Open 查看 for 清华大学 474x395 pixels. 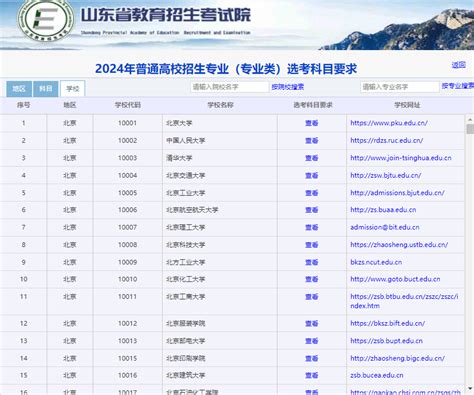(x=312, y=158)
